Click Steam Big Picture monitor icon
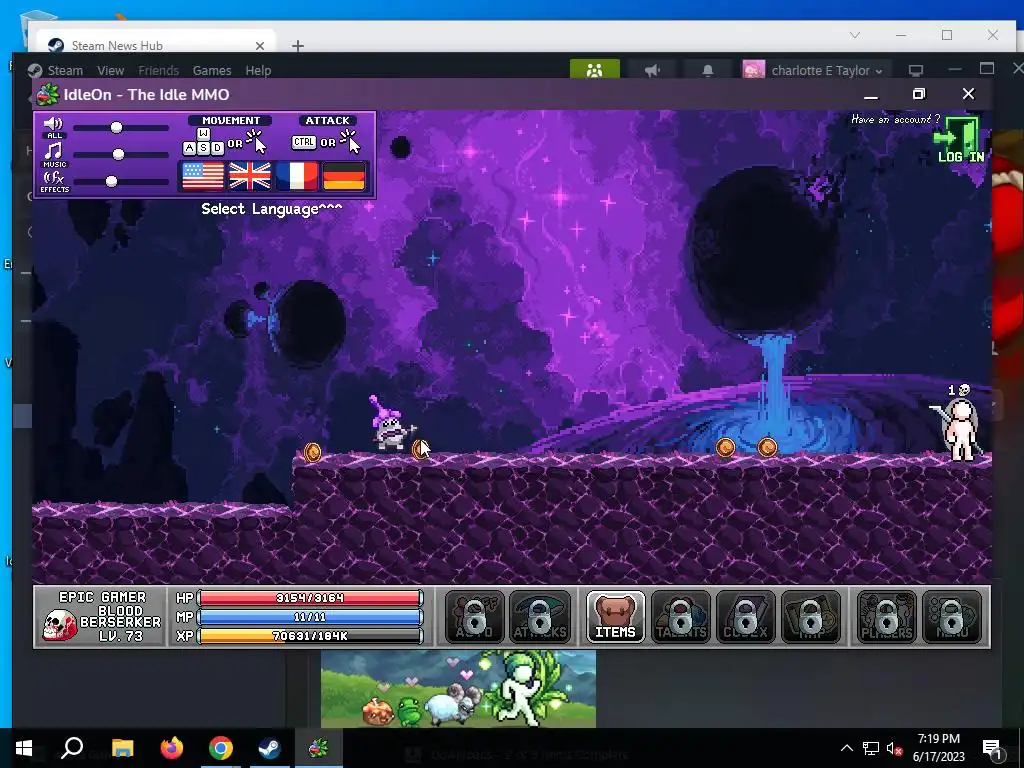 pyautogui.click(x=916, y=71)
